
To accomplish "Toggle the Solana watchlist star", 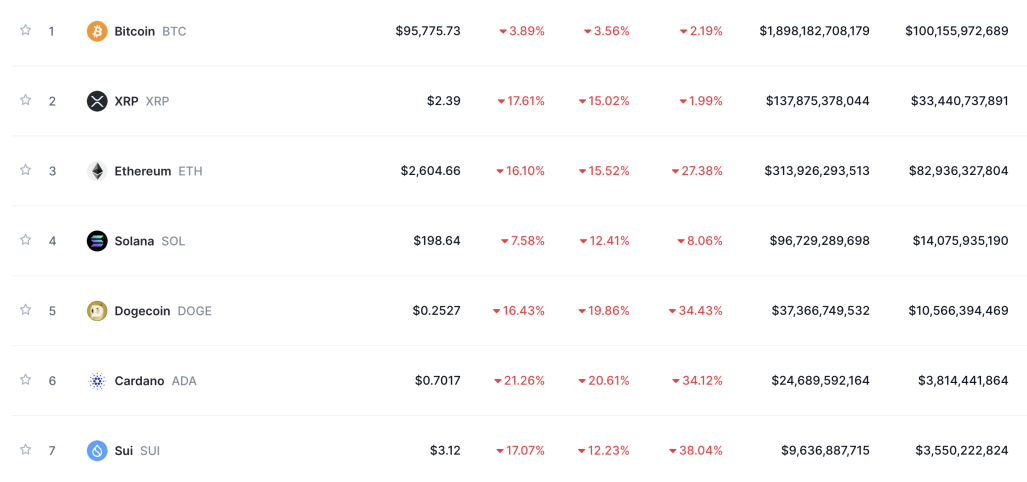I will [26, 239].
